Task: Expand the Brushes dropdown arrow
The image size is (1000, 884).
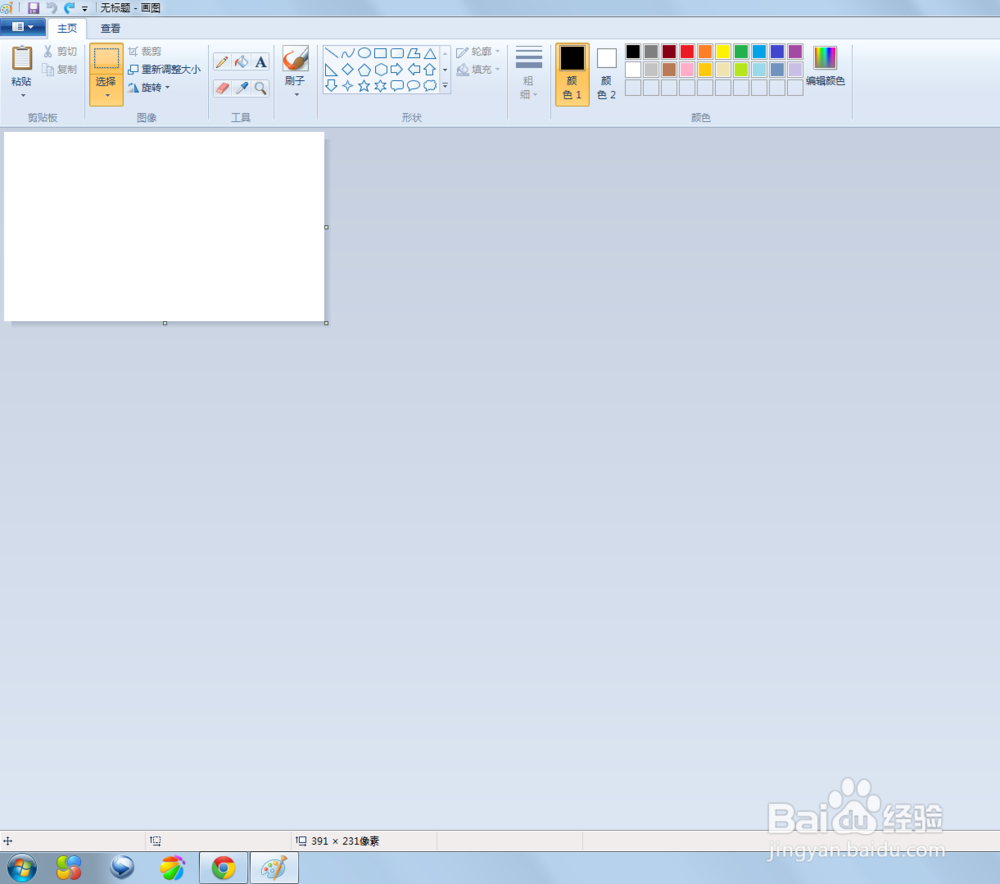Action: [297, 95]
